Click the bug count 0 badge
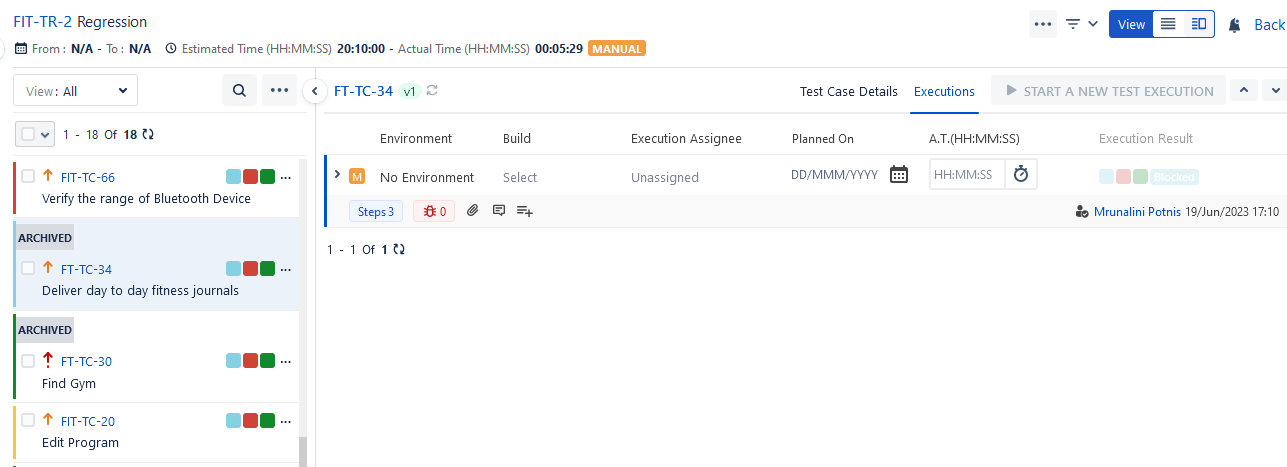Viewport: 1287px width, 467px height. (x=435, y=211)
